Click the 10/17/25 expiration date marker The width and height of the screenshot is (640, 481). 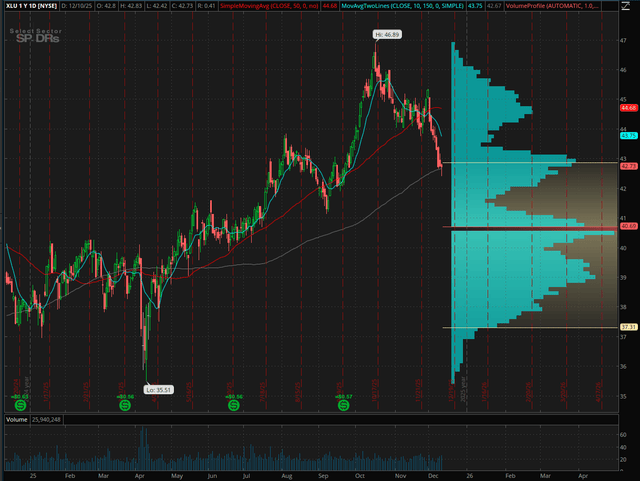pyautogui.click(x=375, y=390)
